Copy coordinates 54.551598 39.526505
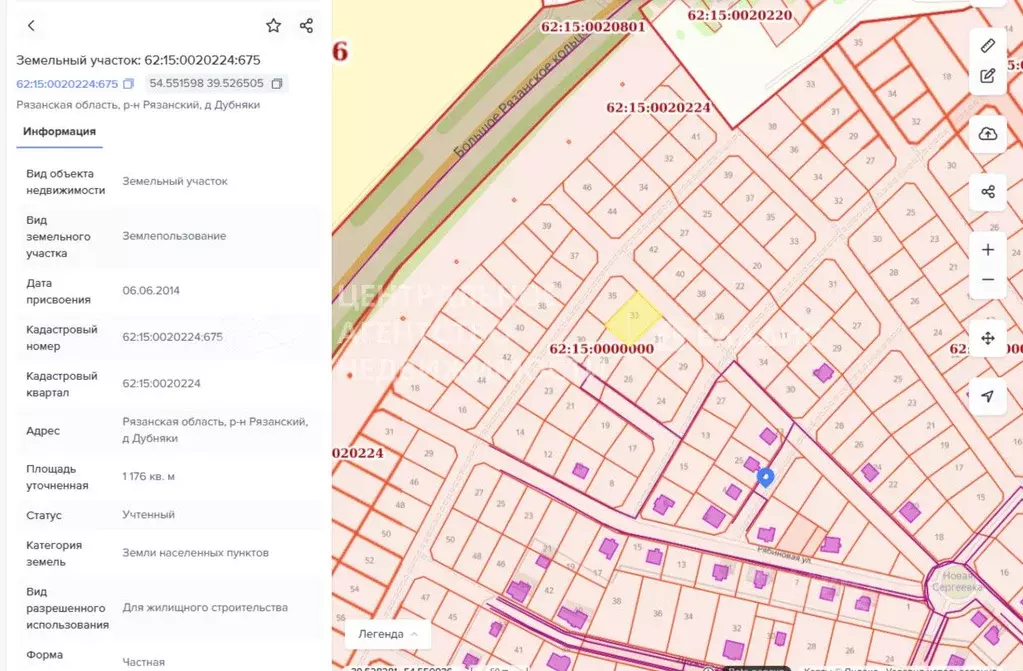The height and width of the screenshot is (671, 1023). pos(277,84)
